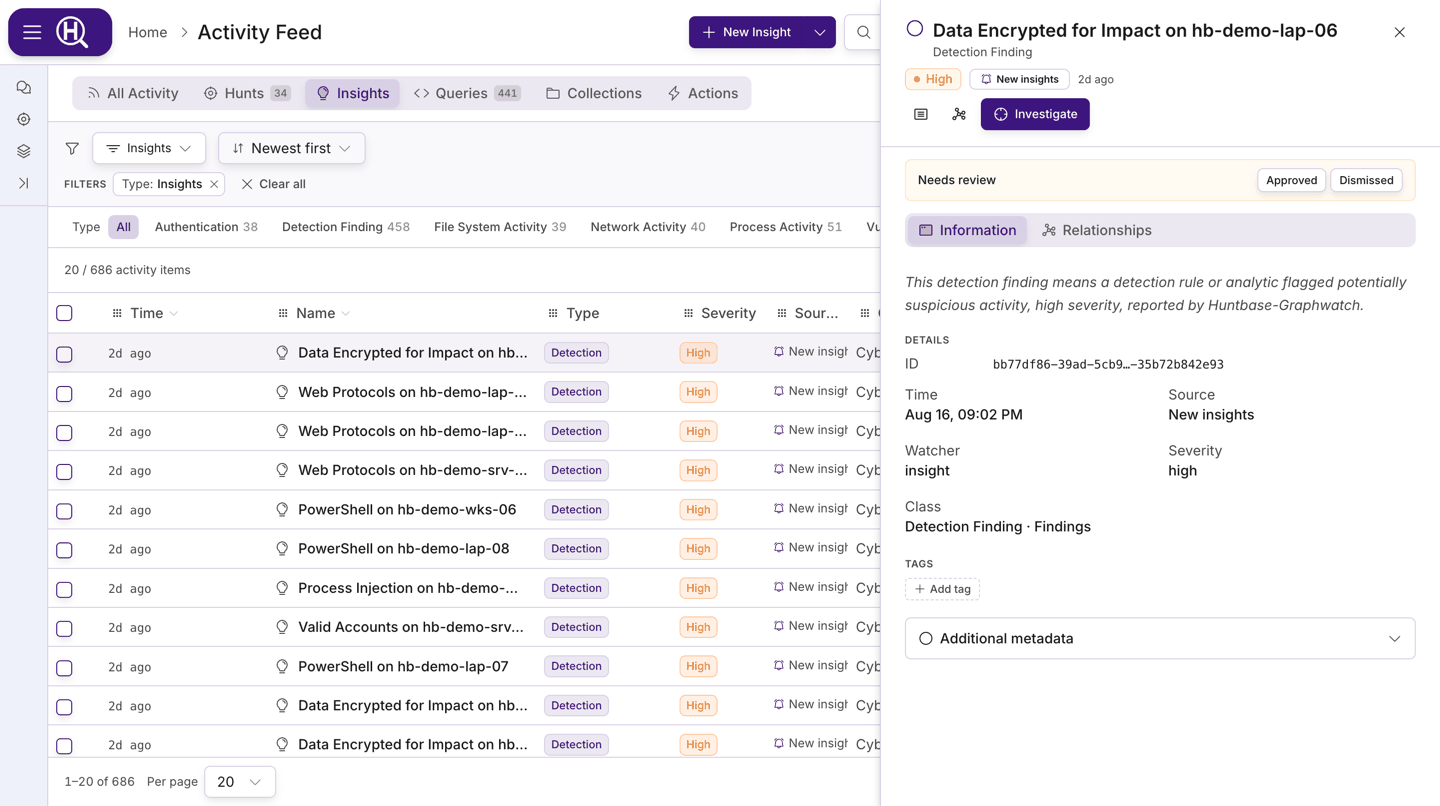
Task: Remove the Type: Insights filter chip
Action: click(214, 184)
